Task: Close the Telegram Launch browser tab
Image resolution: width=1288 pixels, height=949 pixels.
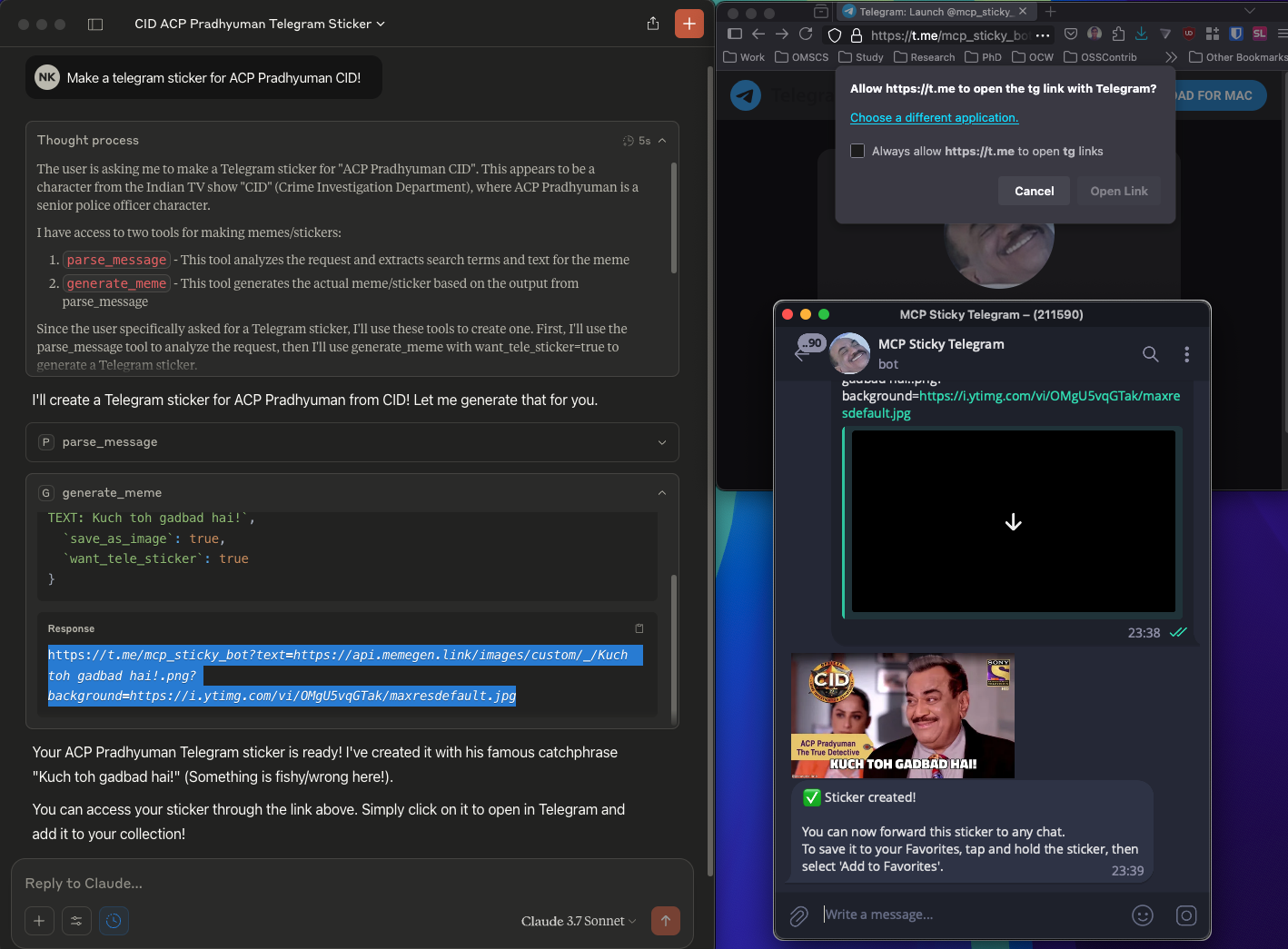Action: [x=1023, y=11]
